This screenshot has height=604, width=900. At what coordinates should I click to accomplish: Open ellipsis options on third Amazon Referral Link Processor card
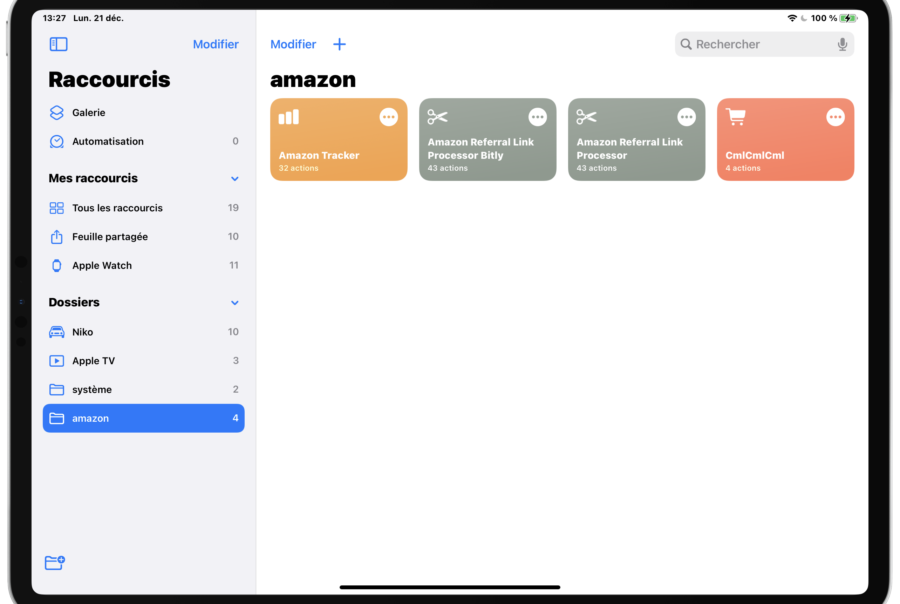tap(686, 117)
